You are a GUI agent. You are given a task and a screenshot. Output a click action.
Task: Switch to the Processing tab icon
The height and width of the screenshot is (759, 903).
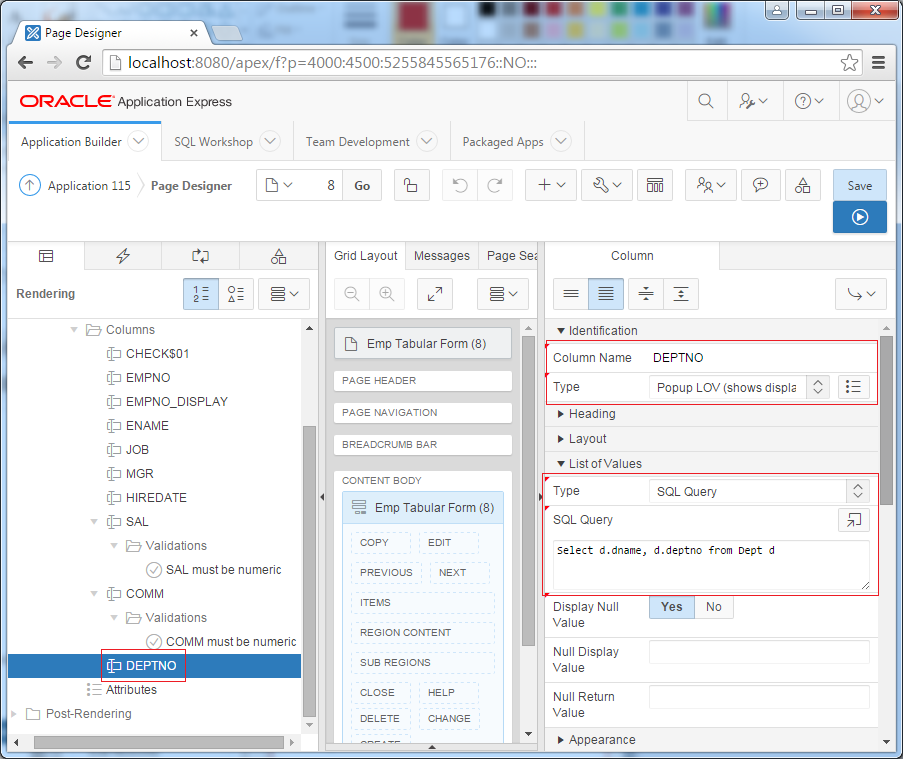click(200, 256)
